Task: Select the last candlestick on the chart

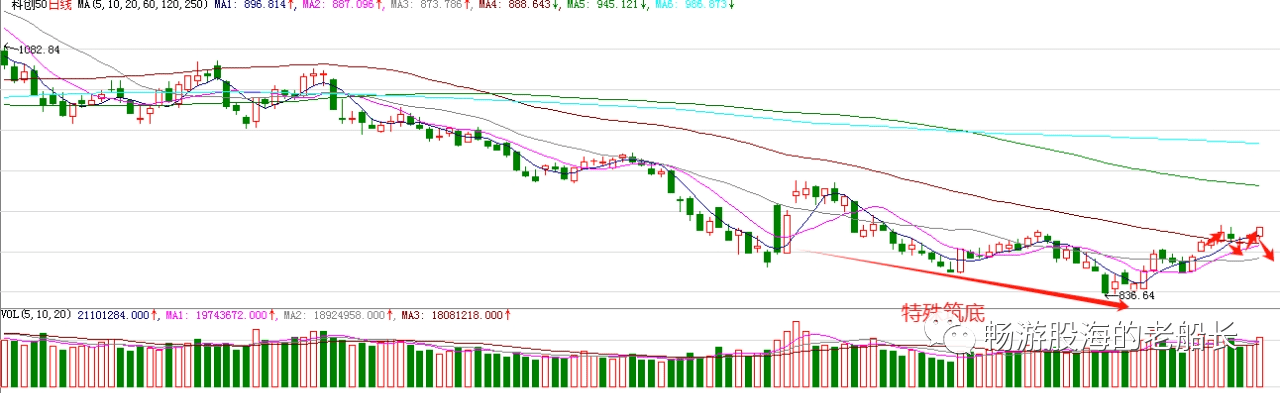Action: tap(1260, 232)
